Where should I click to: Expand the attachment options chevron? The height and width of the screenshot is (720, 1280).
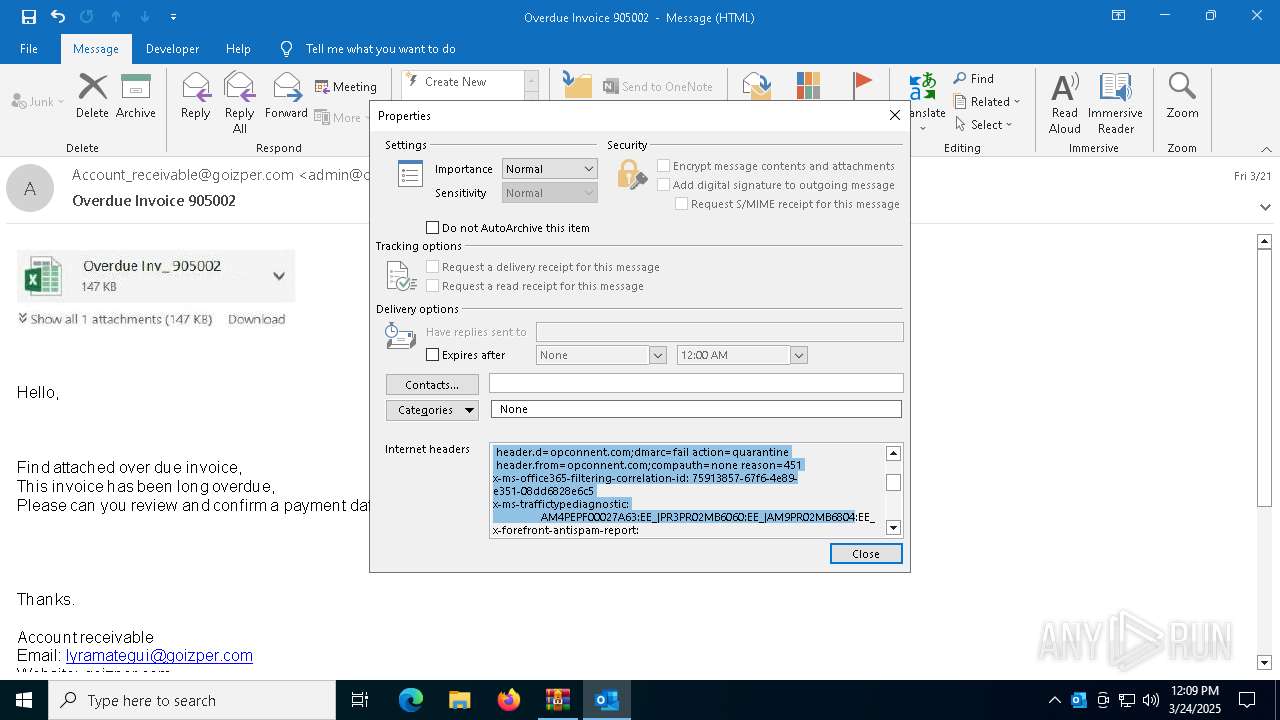(279, 276)
